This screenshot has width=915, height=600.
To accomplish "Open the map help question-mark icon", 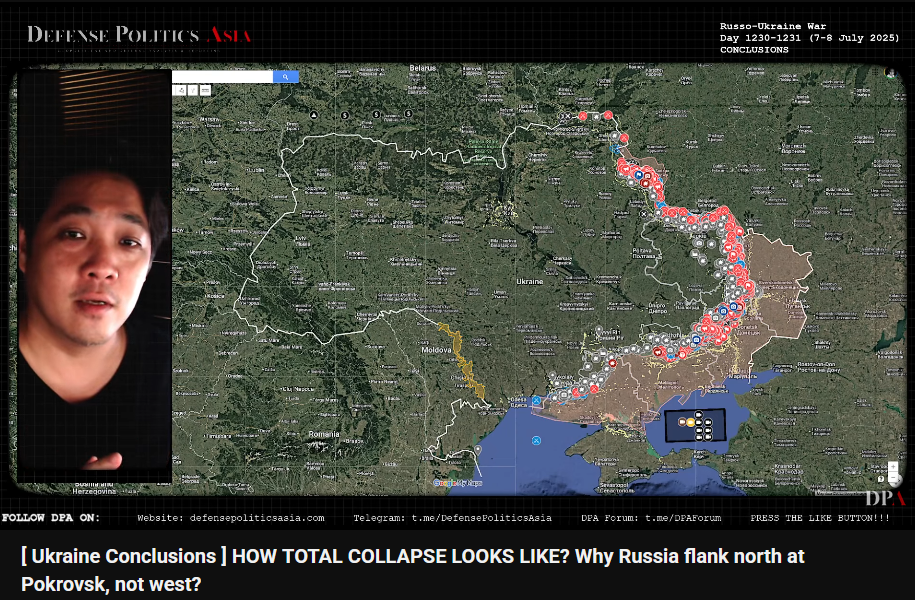I will (x=881, y=479).
